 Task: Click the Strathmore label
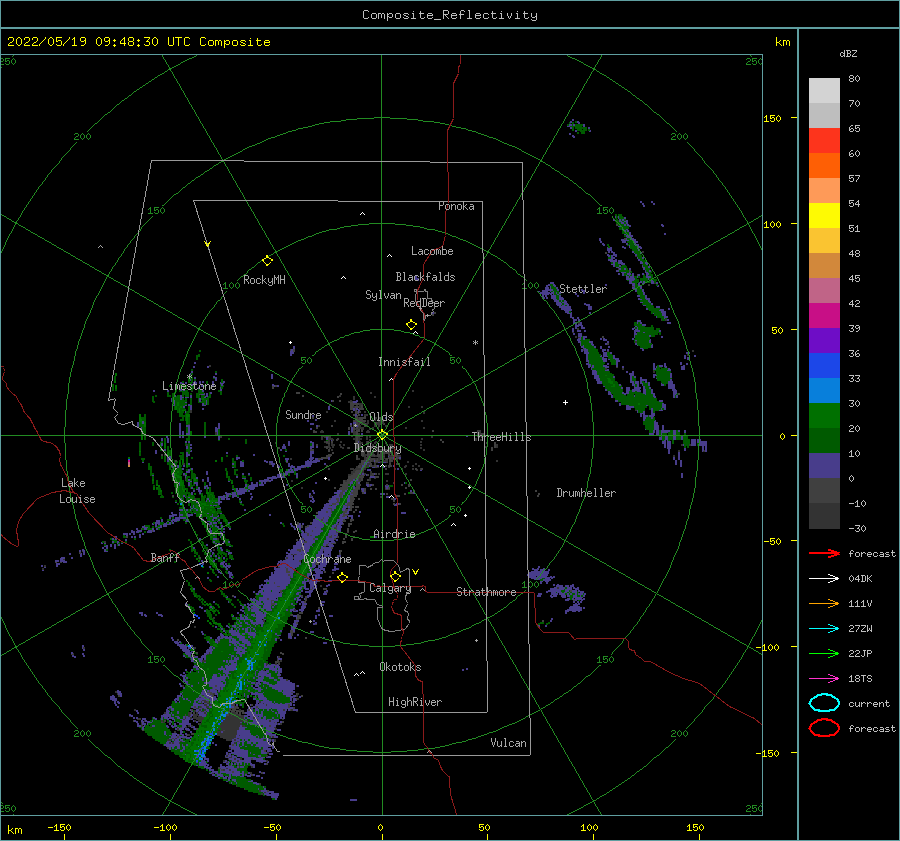pyautogui.click(x=486, y=592)
